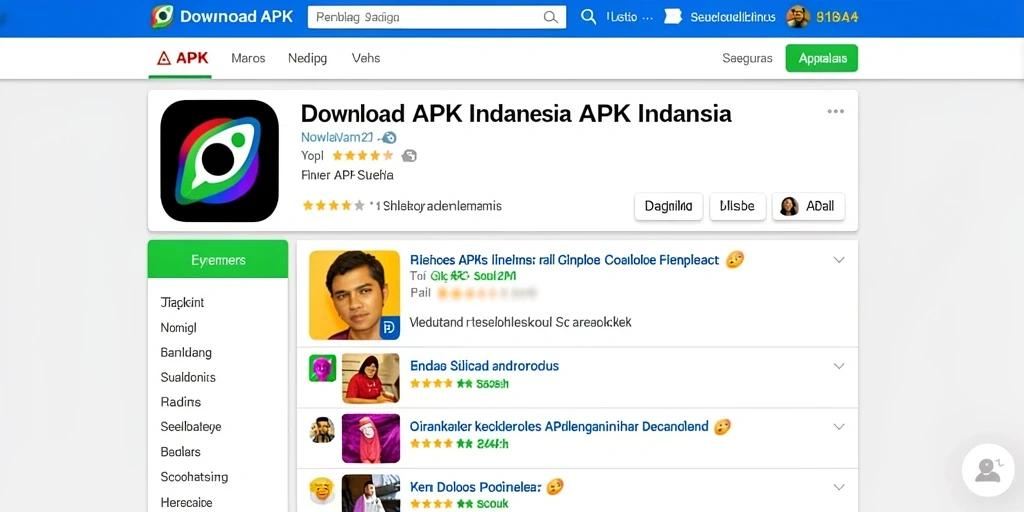Click the verified badge next to NowlaiVam2J
This screenshot has height=512, width=1024.
(x=389, y=138)
